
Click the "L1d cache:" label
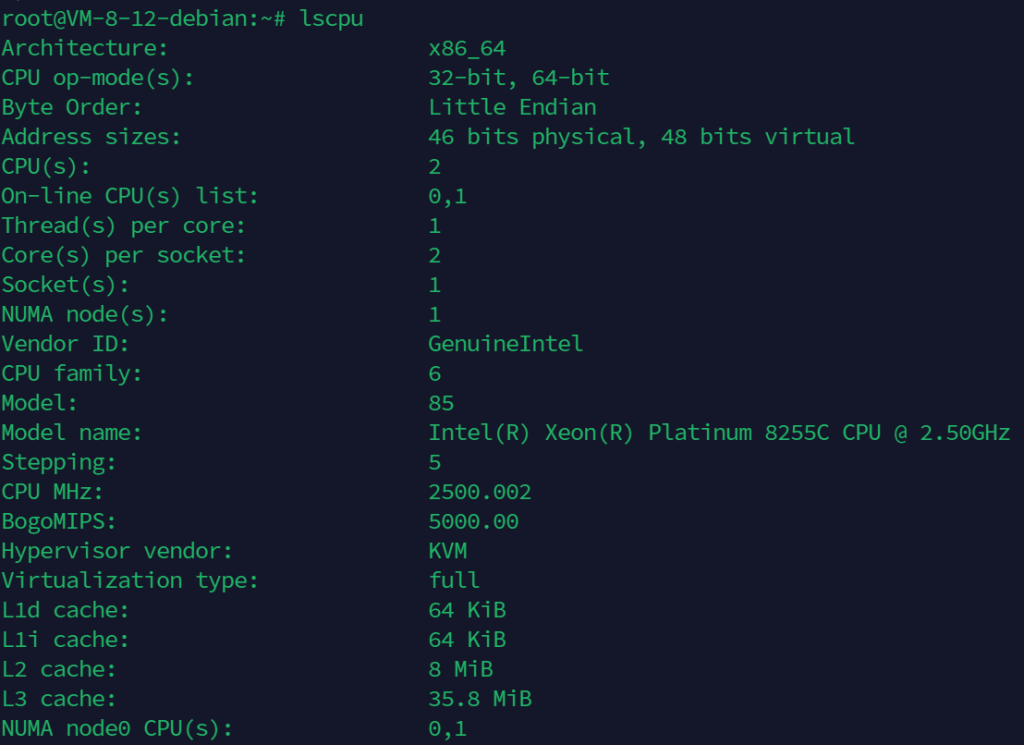(x=65, y=610)
